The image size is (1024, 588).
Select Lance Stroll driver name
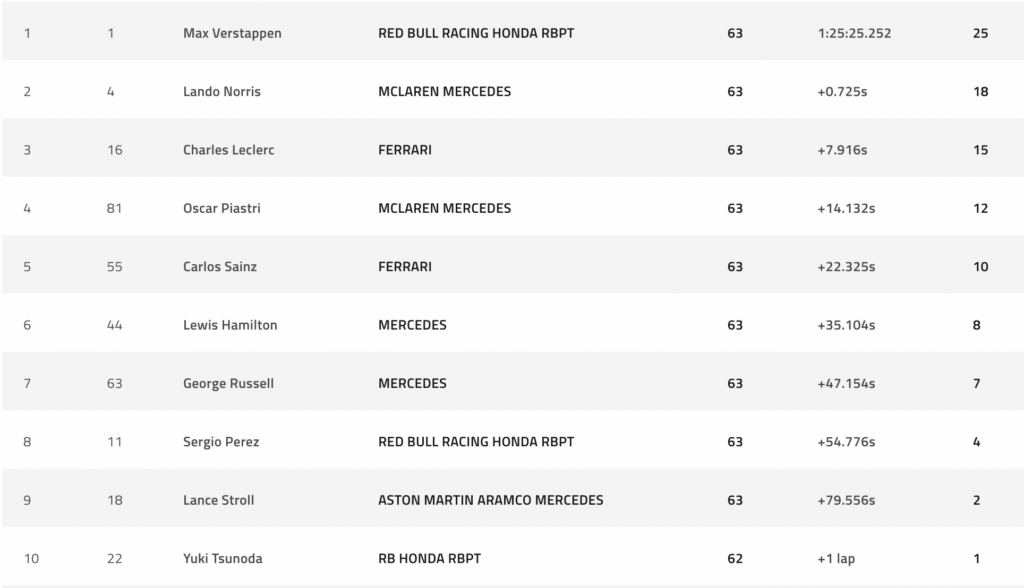pos(218,500)
